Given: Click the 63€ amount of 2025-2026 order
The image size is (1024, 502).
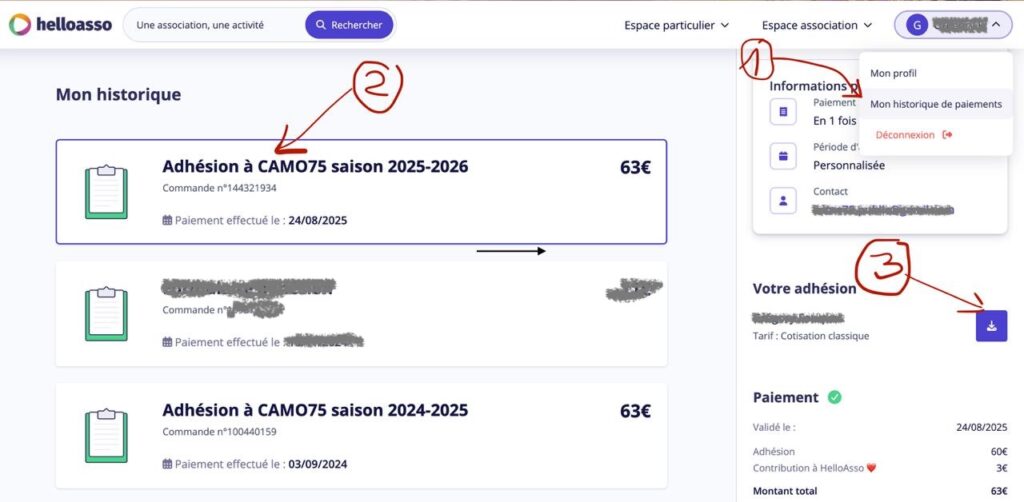Looking at the screenshot, I should click(635, 168).
